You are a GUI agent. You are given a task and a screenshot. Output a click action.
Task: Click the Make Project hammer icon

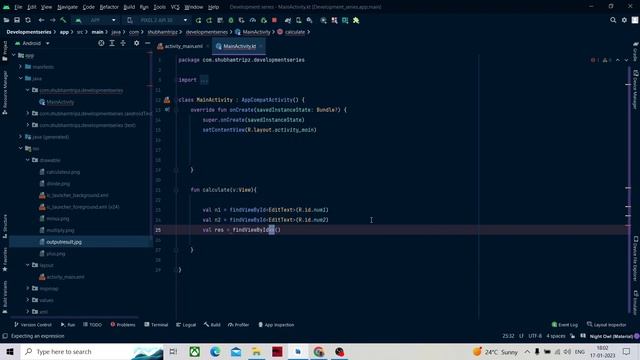pos(63,20)
